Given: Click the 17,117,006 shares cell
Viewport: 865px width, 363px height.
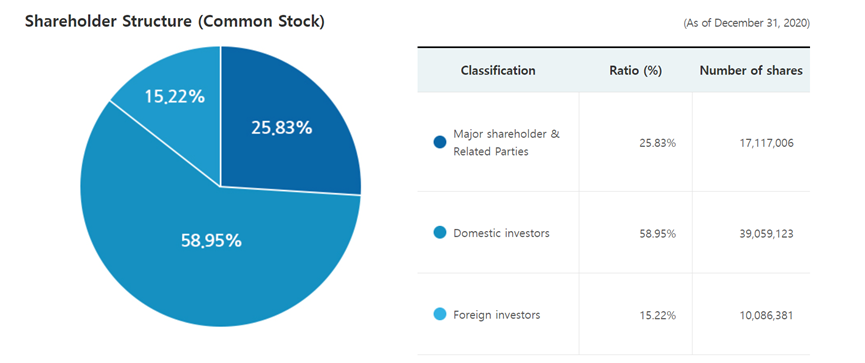Looking at the screenshot, I should click(x=766, y=143).
